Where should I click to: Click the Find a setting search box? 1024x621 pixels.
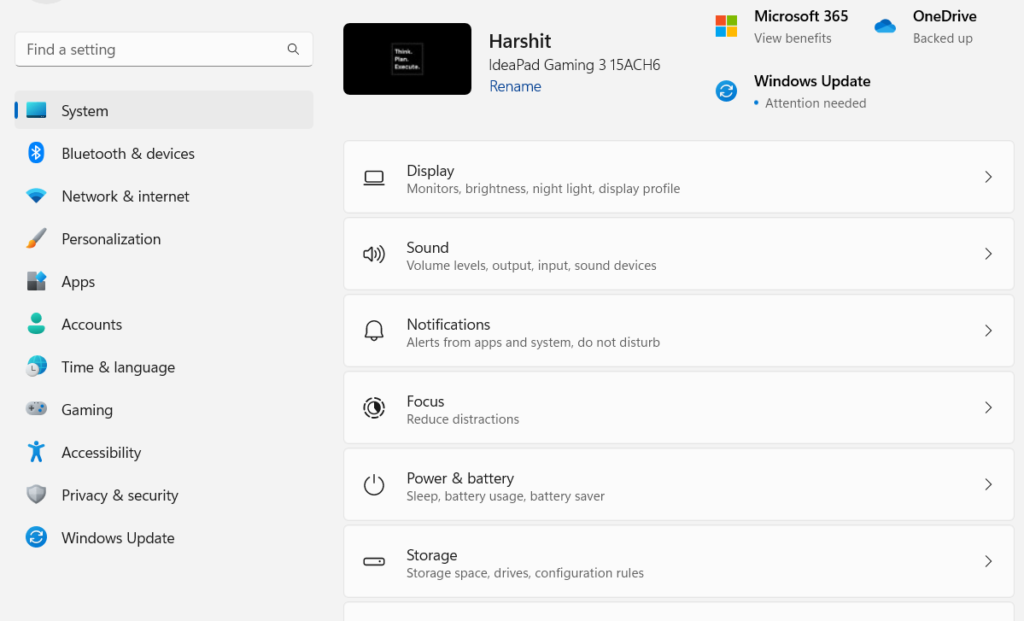pos(150,49)
